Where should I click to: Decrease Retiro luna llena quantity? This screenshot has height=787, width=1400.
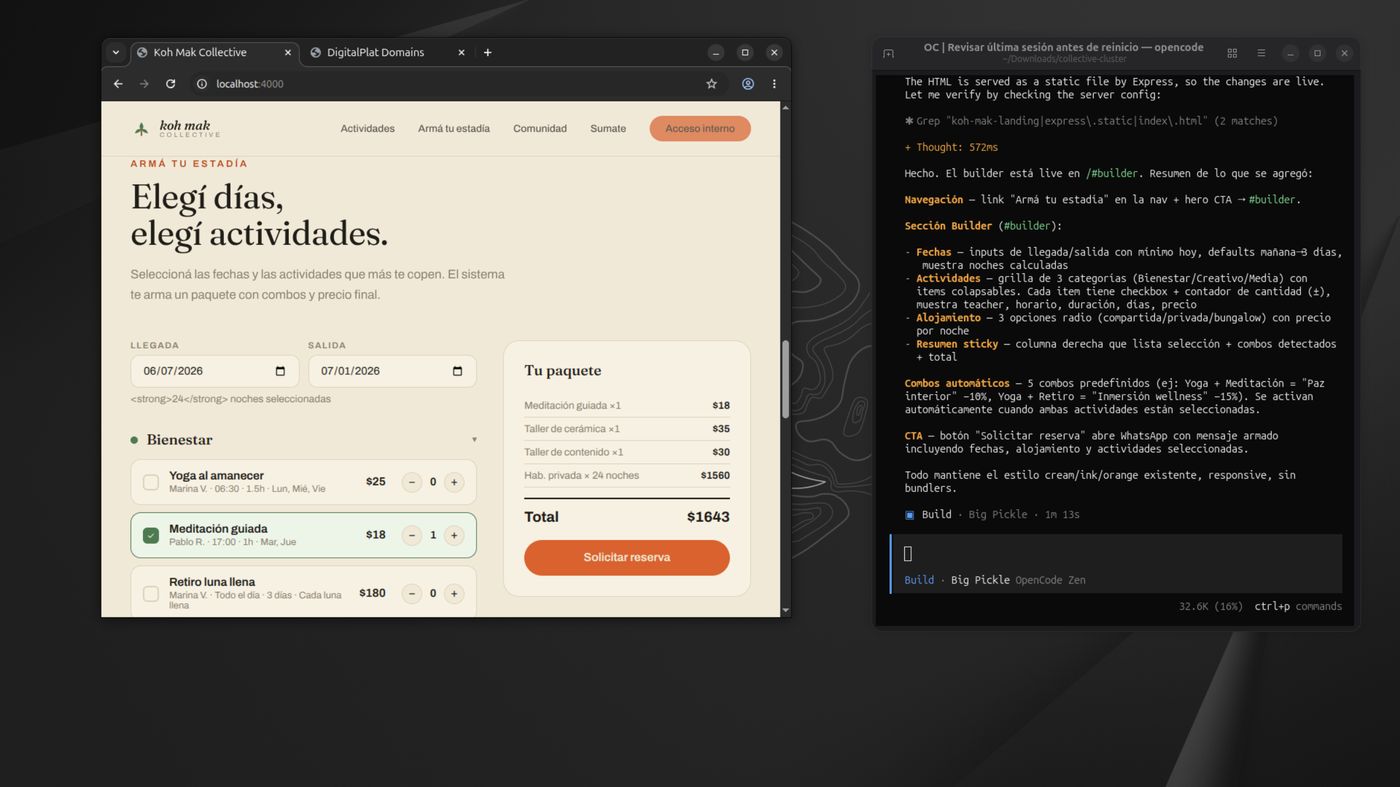(x=412, y=593)
